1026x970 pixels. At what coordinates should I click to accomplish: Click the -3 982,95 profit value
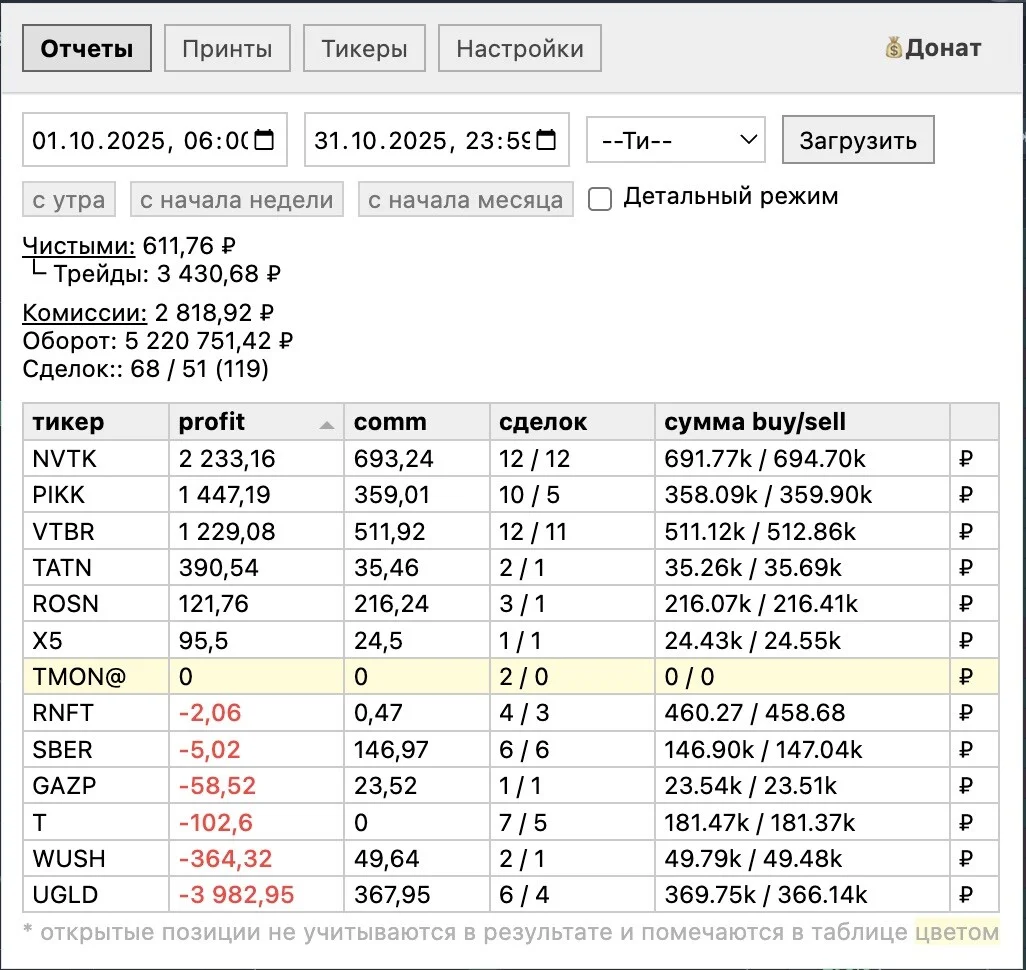236,894
